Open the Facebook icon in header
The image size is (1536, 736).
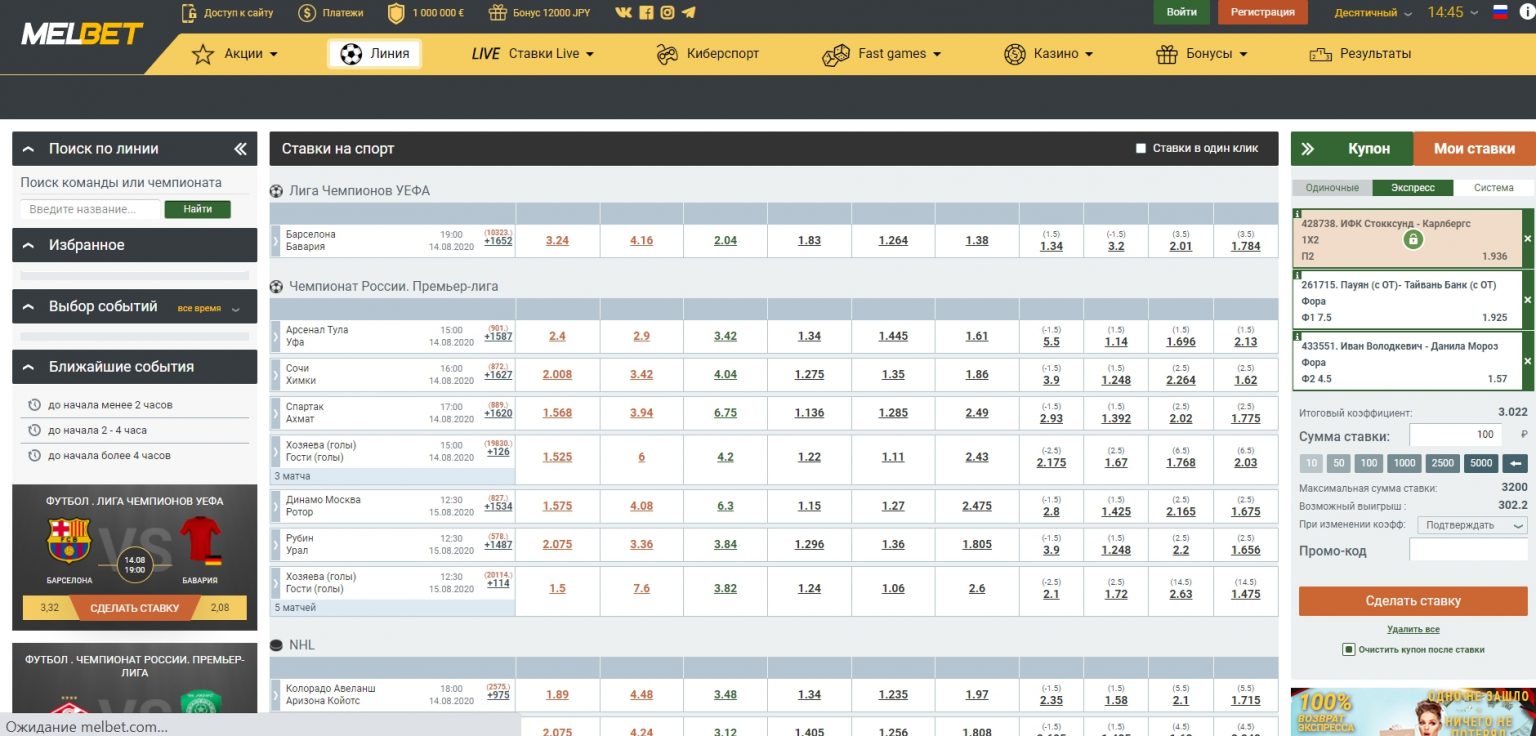(x=646, y=13)
